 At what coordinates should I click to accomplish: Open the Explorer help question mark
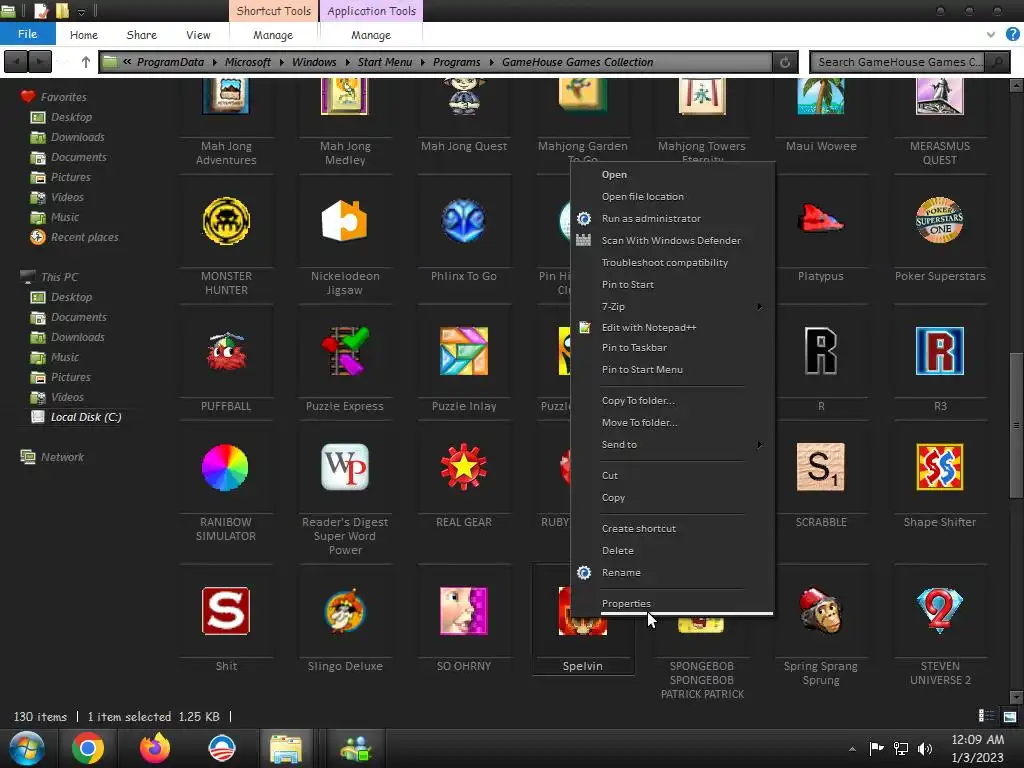[1012, 35]
